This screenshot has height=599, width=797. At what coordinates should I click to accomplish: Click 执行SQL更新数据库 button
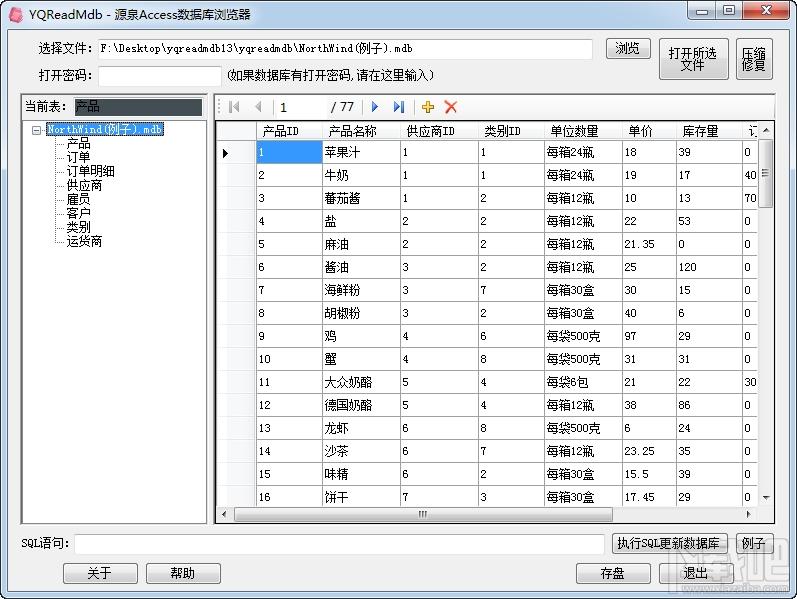tap(669, 543)
